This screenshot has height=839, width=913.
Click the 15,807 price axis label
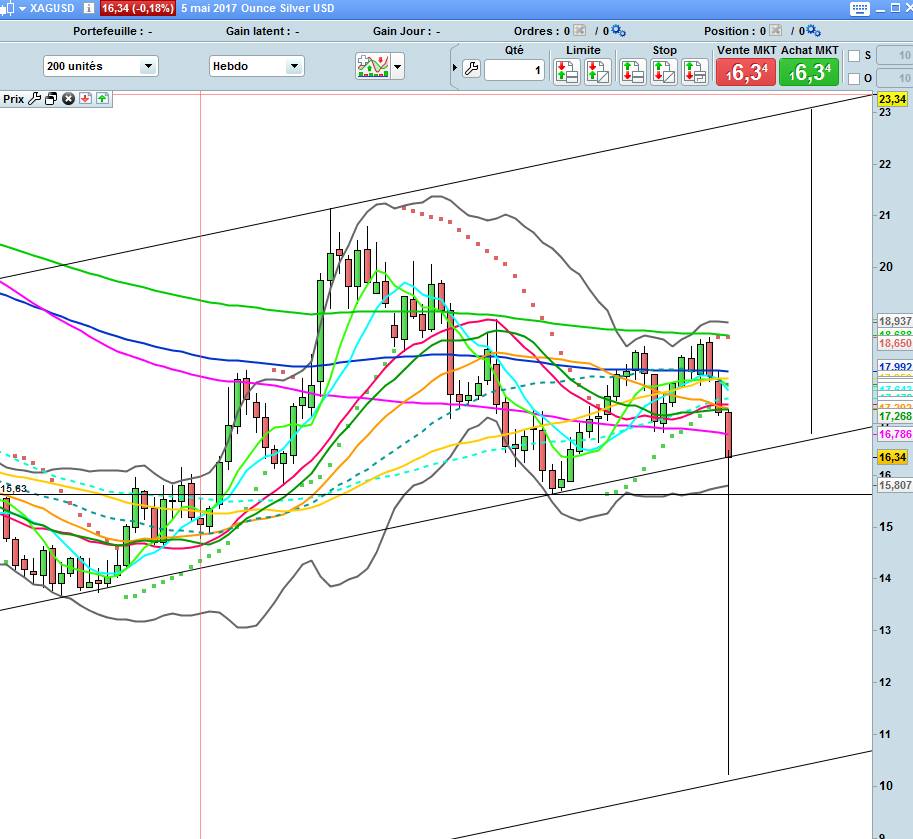[894, 485]
